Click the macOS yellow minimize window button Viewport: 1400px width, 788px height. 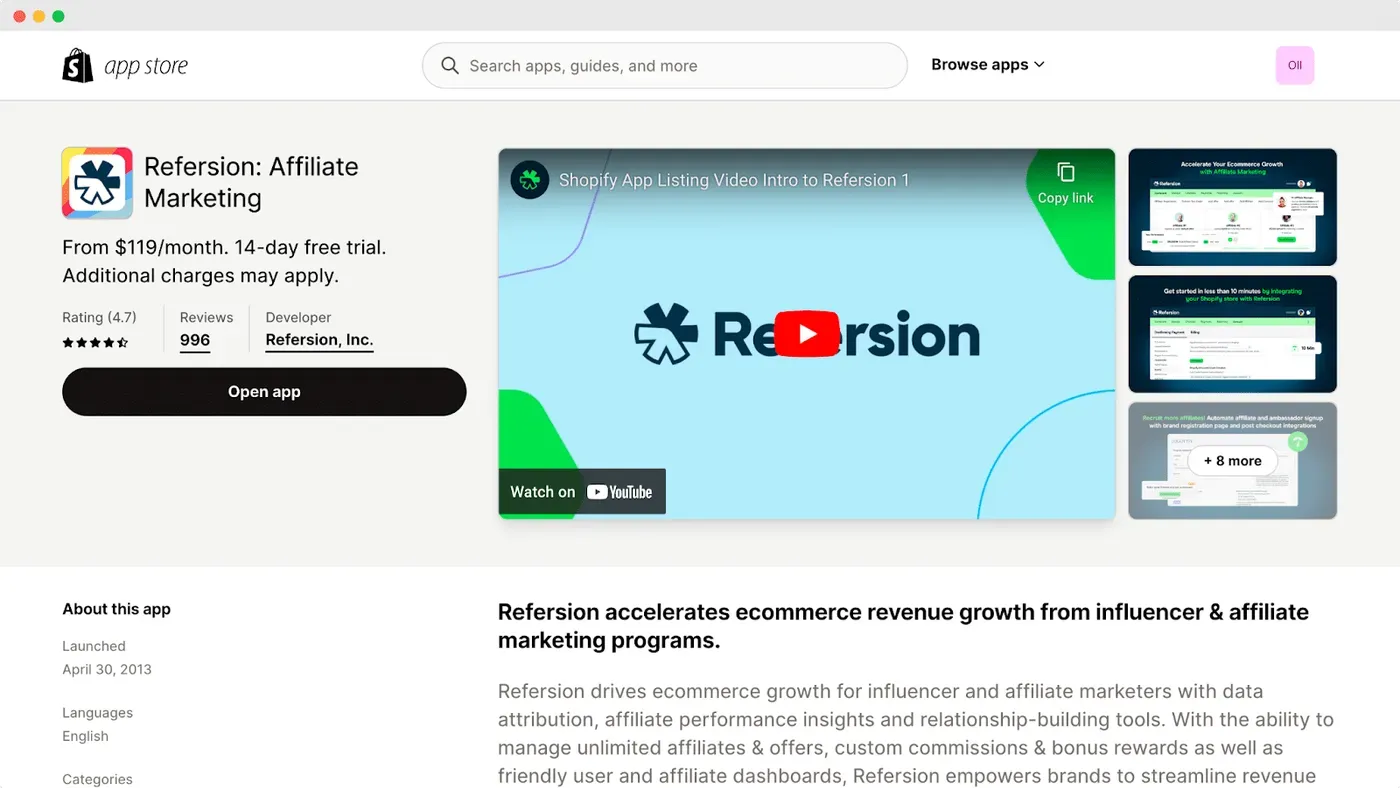pos(39,16)
